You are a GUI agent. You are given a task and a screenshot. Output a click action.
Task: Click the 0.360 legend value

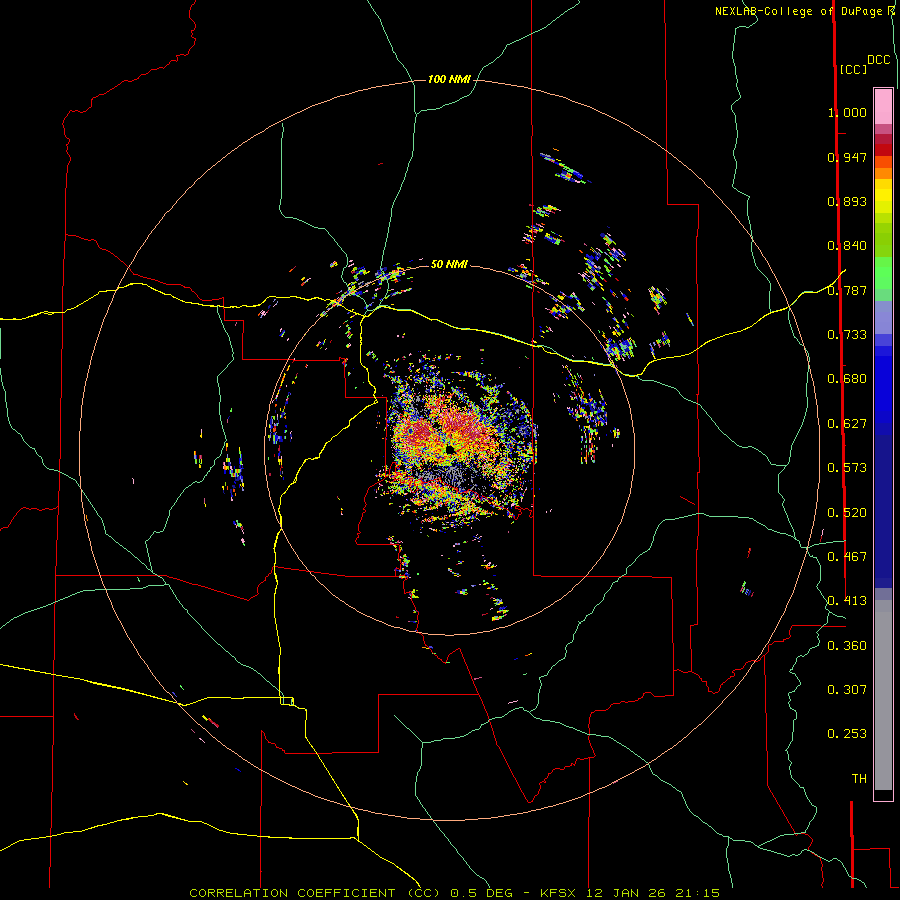coord(847,646)
